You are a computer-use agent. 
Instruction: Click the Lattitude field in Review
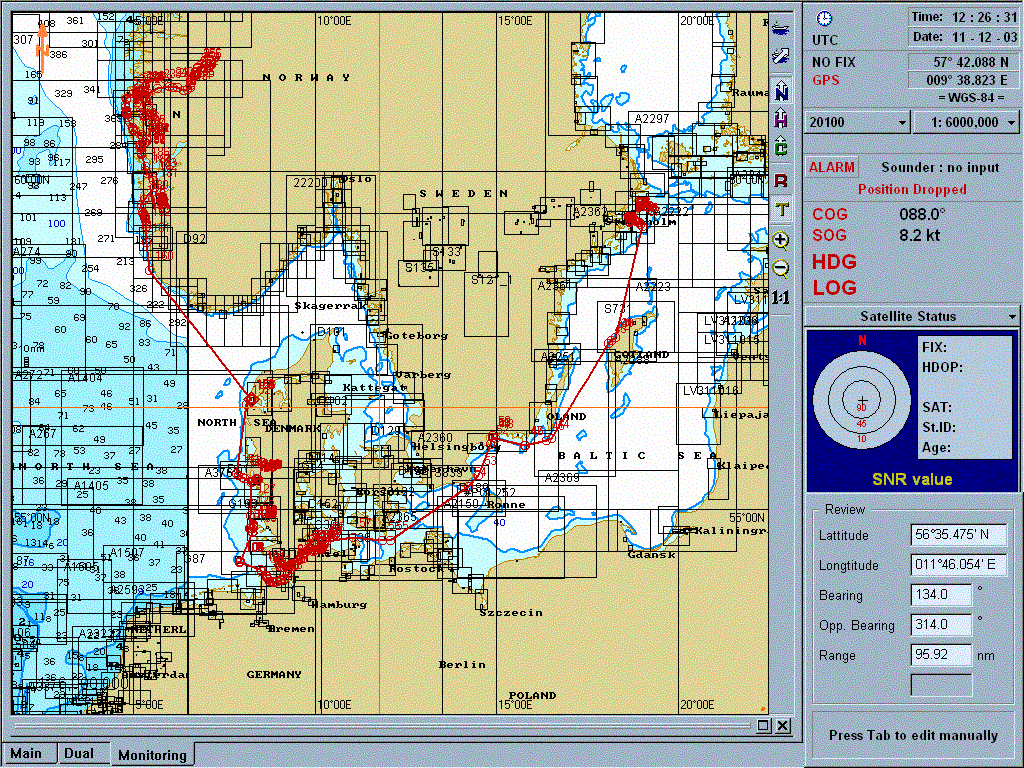pos(958,535)
